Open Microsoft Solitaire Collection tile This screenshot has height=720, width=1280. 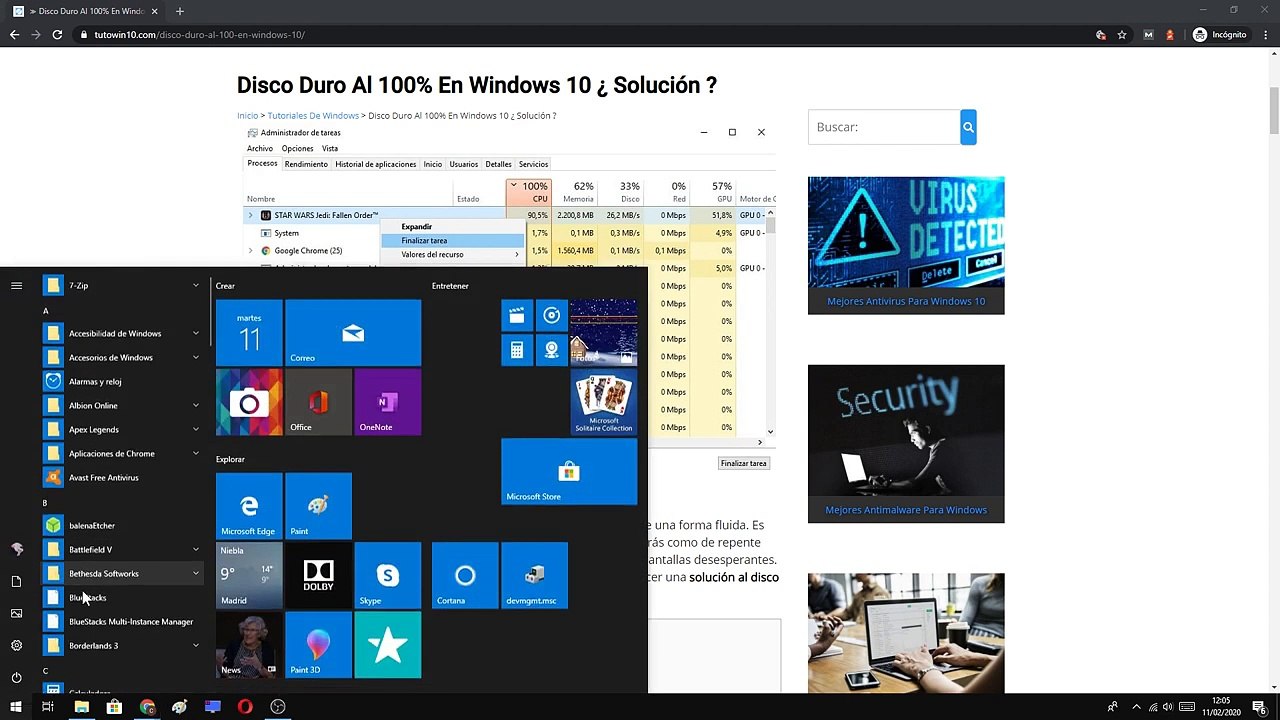pos(603,402)
